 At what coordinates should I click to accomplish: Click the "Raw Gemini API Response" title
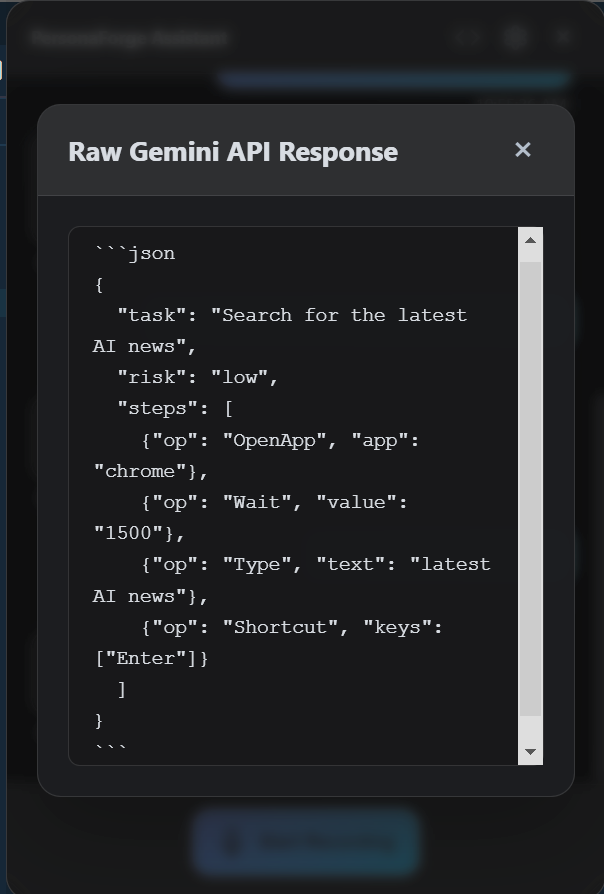[233, 152]
